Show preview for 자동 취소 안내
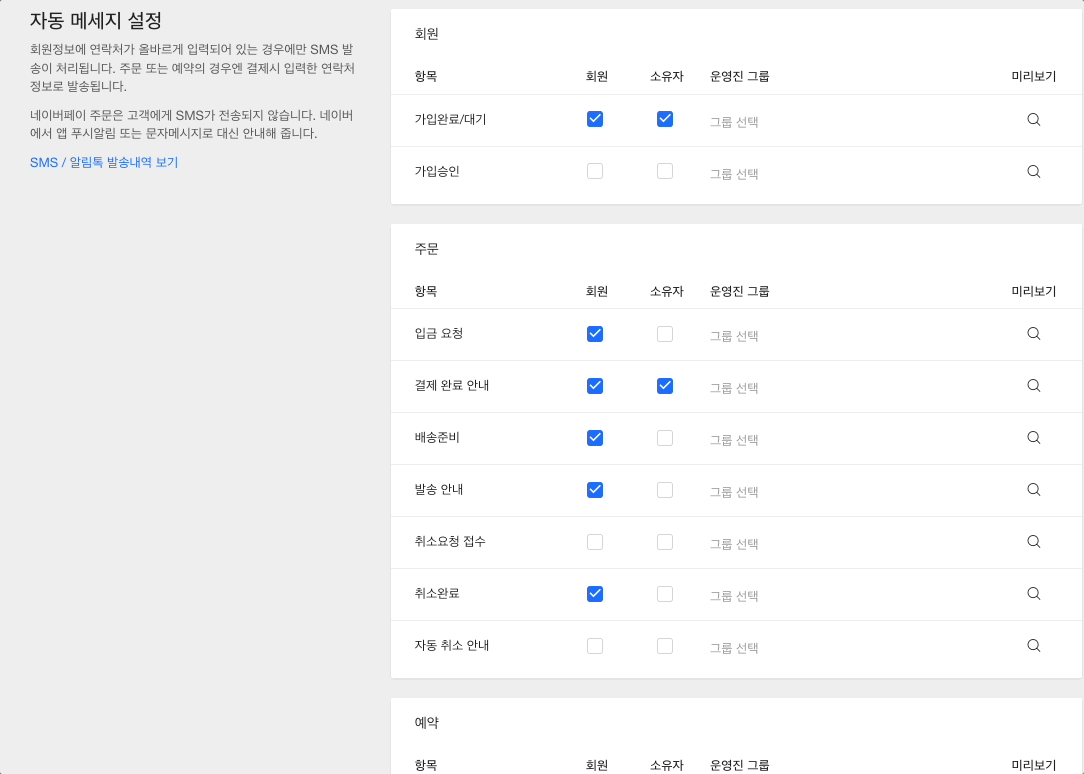Image resolution: width=1084 pixels, height=774 pixels. (1034, 645)
